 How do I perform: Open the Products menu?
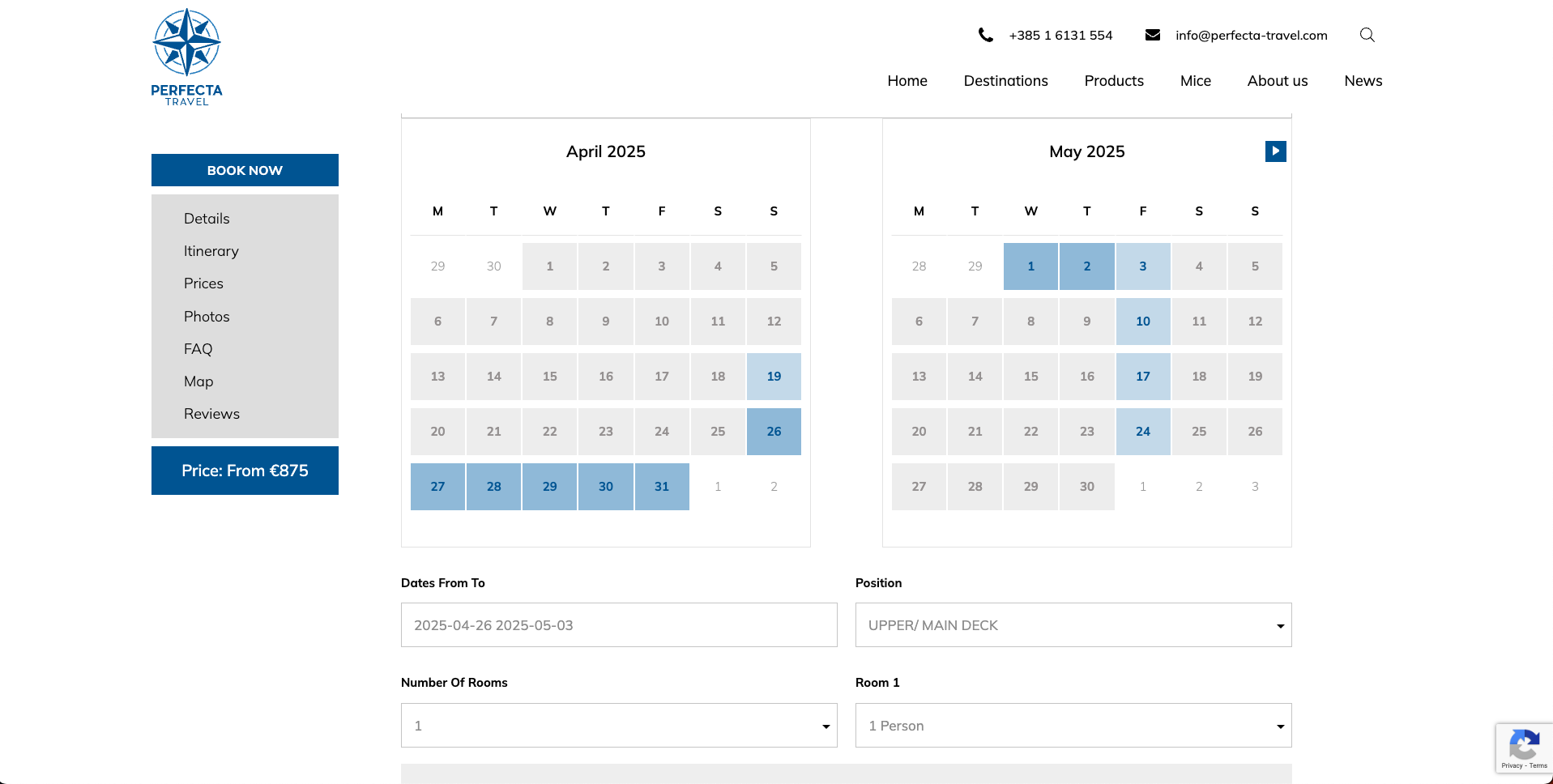pyautogui.click(x=1114, y=81)
